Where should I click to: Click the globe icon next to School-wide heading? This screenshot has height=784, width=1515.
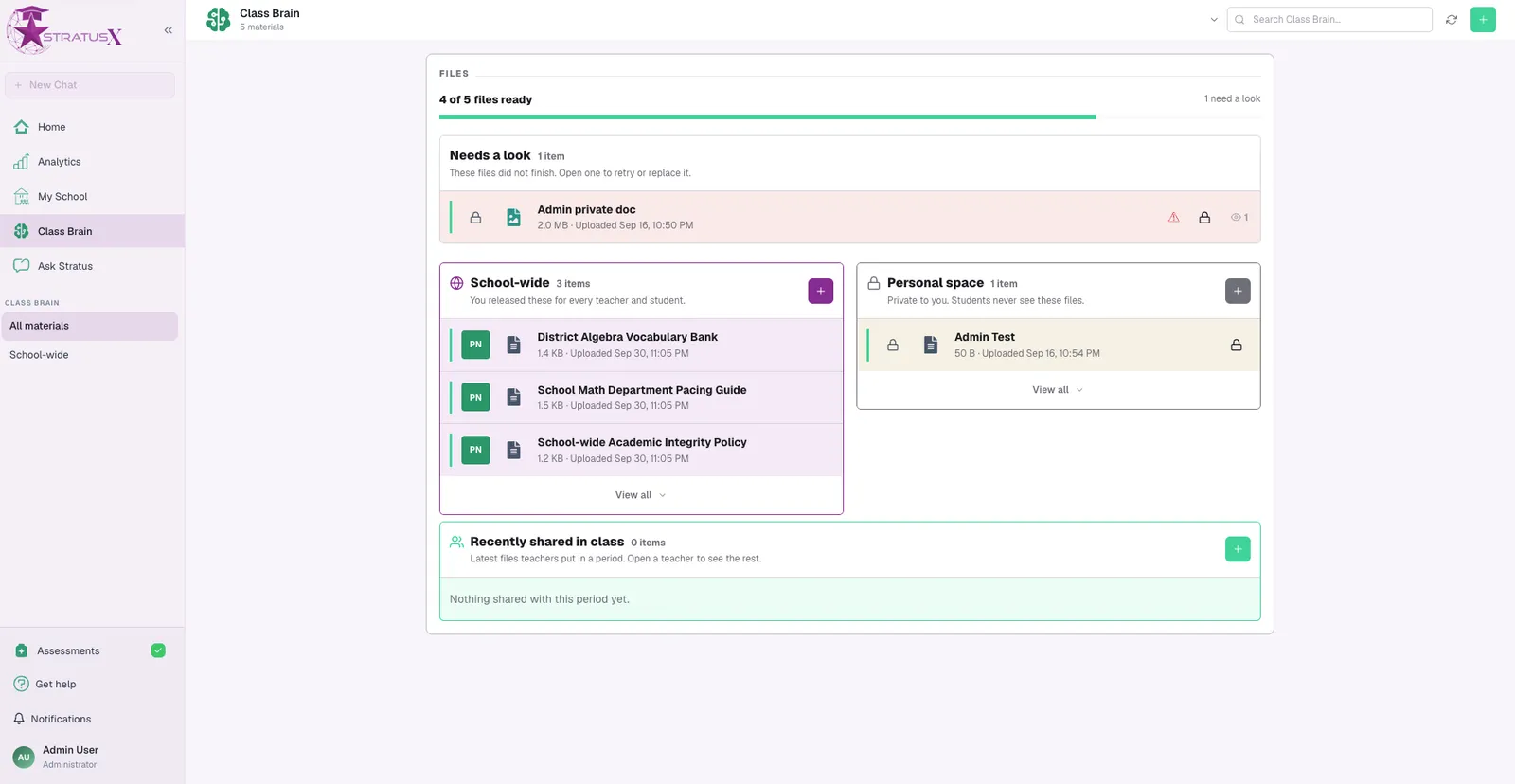click(x=456, y=283)
